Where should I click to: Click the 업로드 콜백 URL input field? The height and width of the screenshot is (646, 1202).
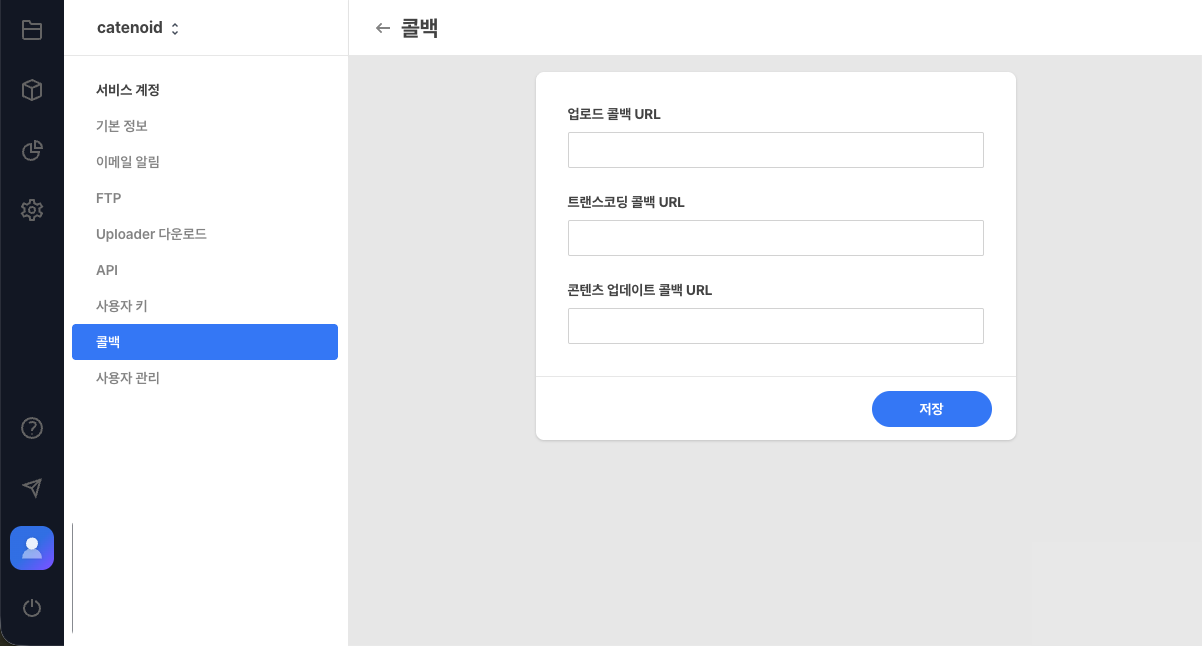[x=775, y=149]
